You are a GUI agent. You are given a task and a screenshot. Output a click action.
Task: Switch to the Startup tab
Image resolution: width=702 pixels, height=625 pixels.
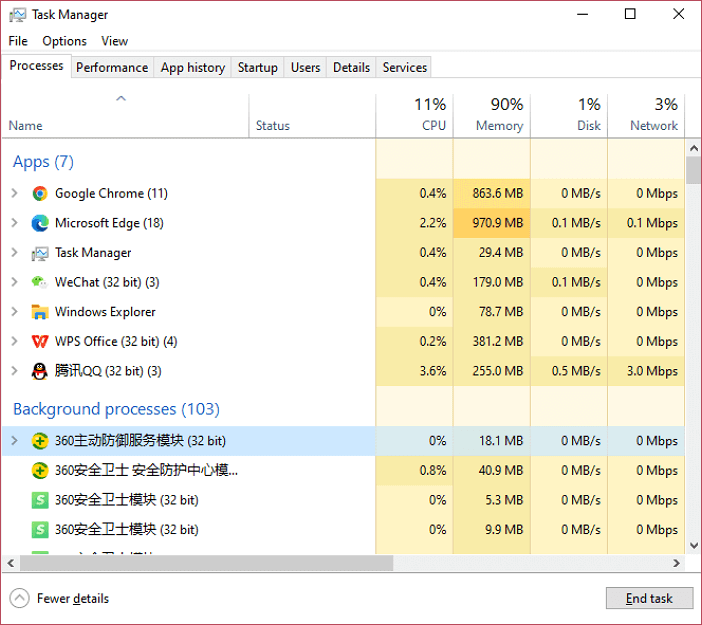[x=257, y=68]
